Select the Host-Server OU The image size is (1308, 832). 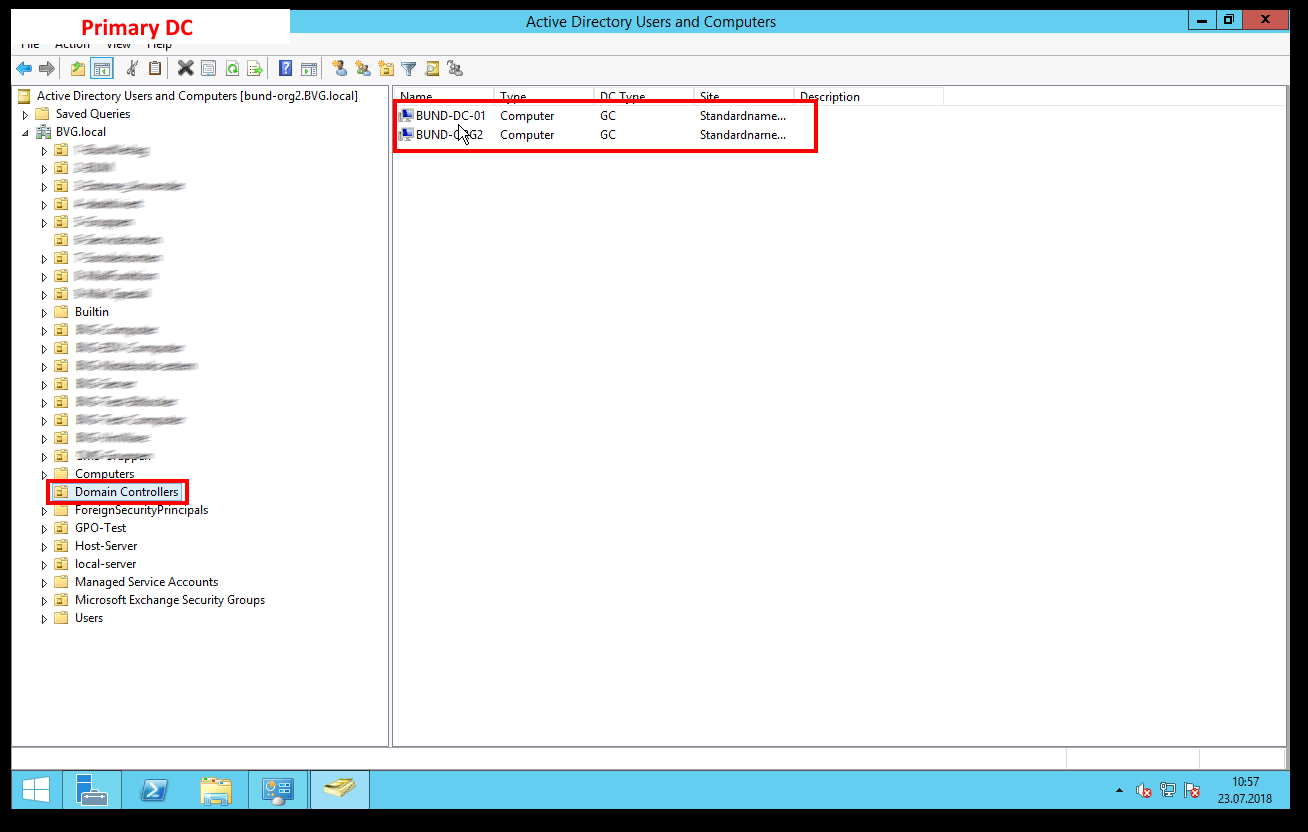point(106,546)
